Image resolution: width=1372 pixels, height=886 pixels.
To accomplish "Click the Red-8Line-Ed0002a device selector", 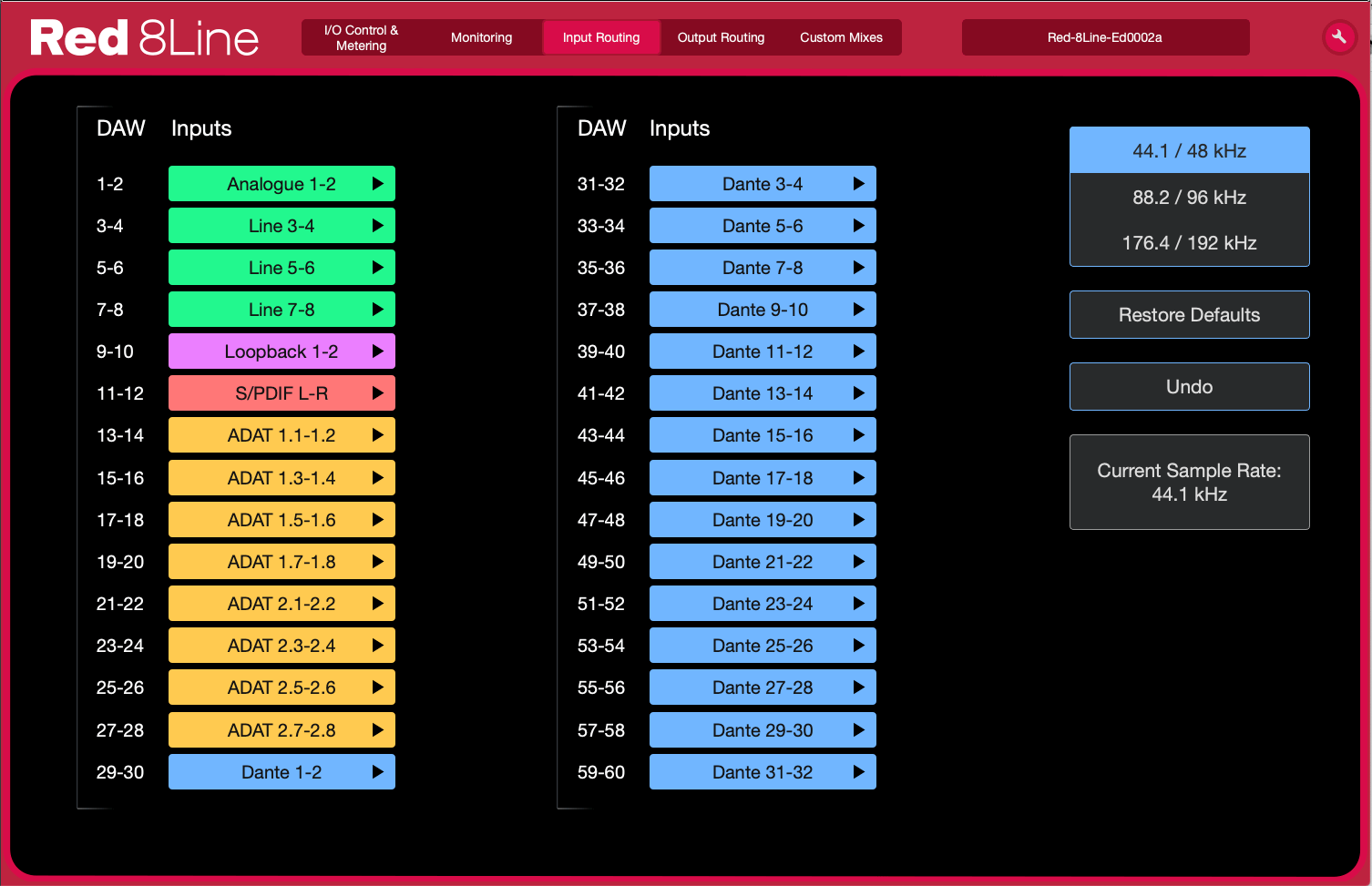I will pos(1105,37).
